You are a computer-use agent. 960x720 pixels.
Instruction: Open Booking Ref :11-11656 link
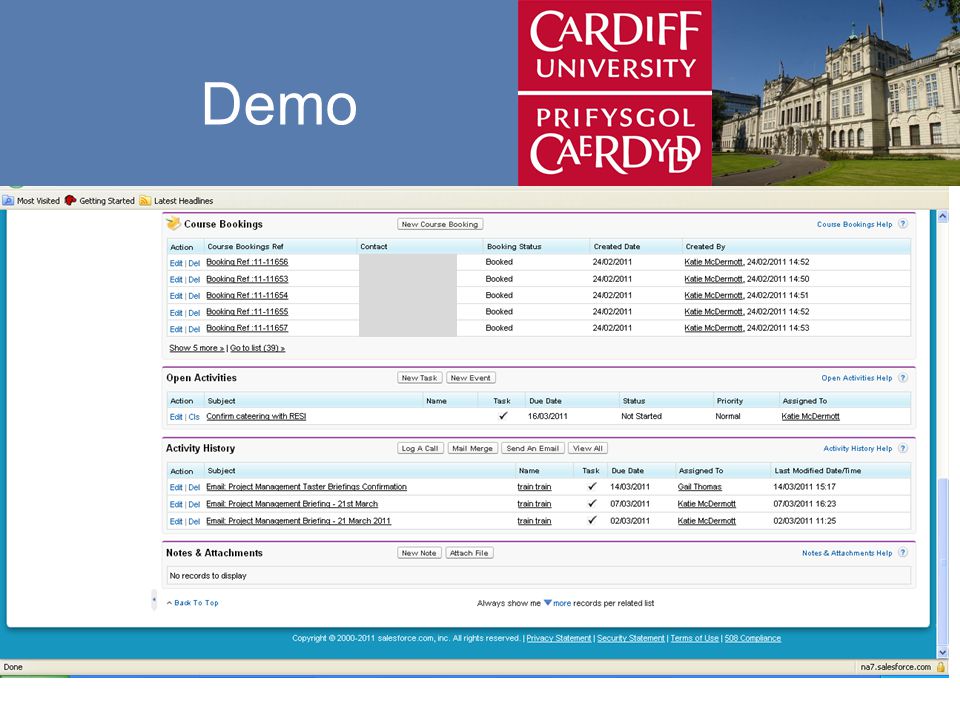pos(247,262)
